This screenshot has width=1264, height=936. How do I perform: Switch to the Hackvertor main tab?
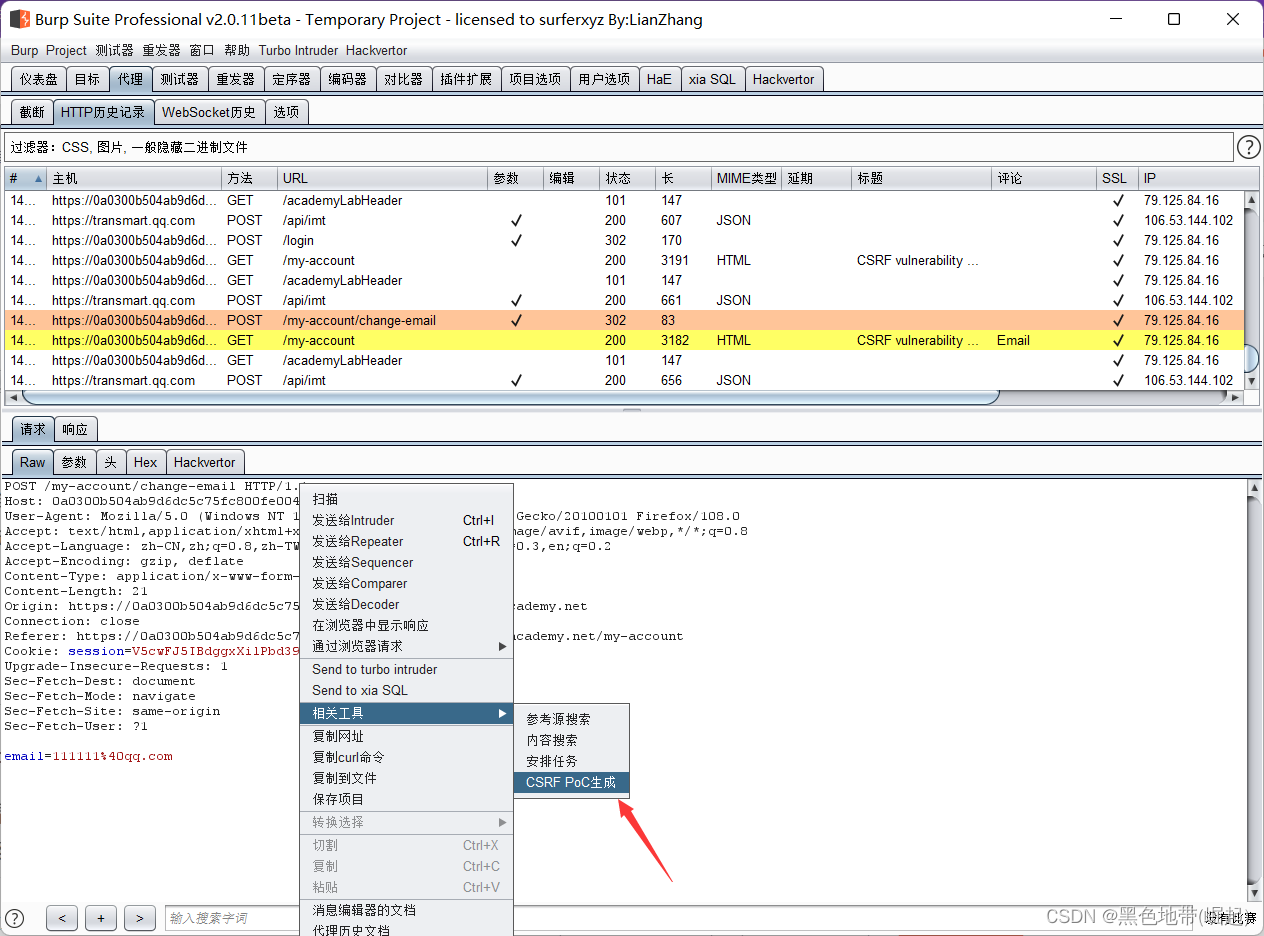[784, 79]
